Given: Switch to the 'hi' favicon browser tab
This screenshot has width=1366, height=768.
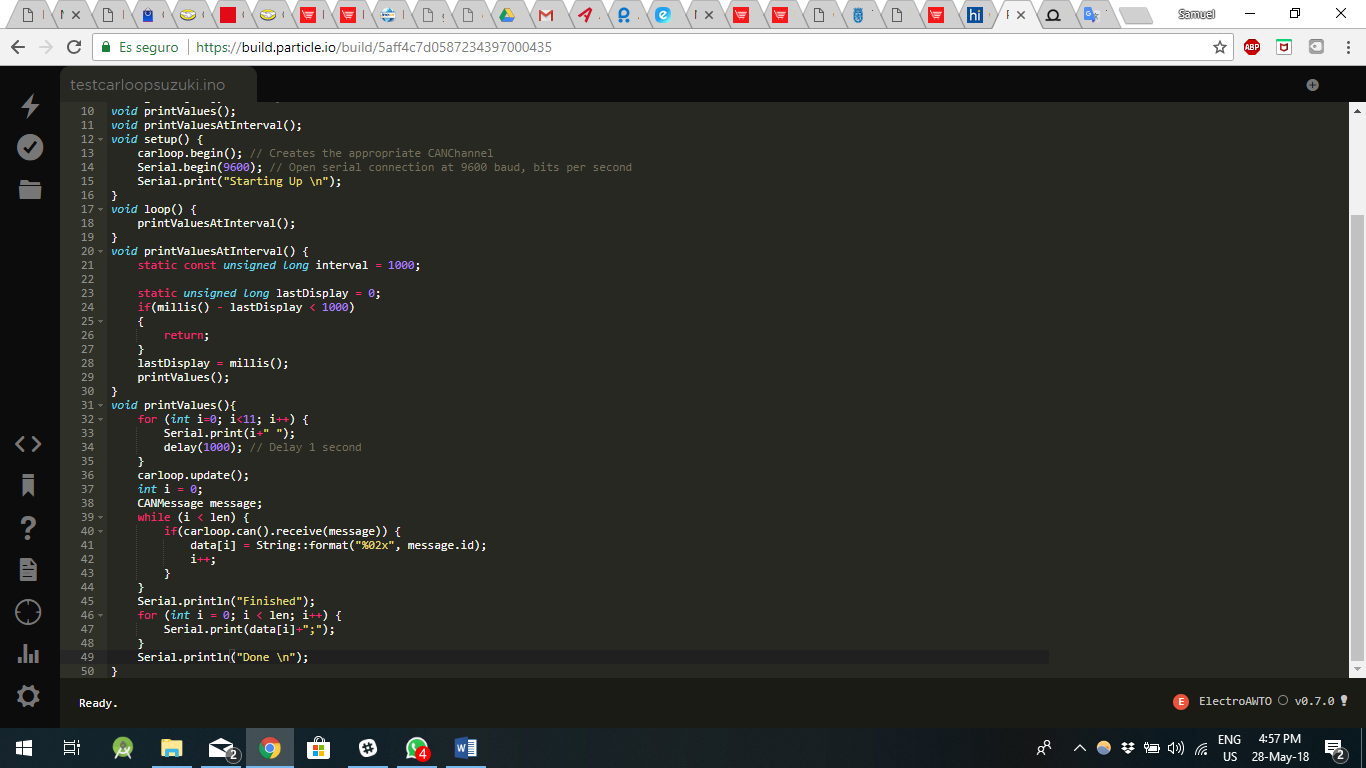Looking at the screenshot, I should (x=974, y=15).
